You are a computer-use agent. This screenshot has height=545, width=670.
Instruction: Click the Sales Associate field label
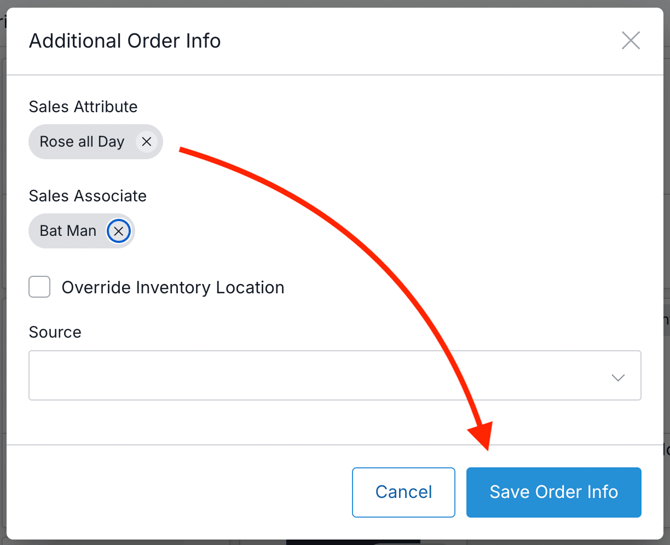[x=87, y=196]
